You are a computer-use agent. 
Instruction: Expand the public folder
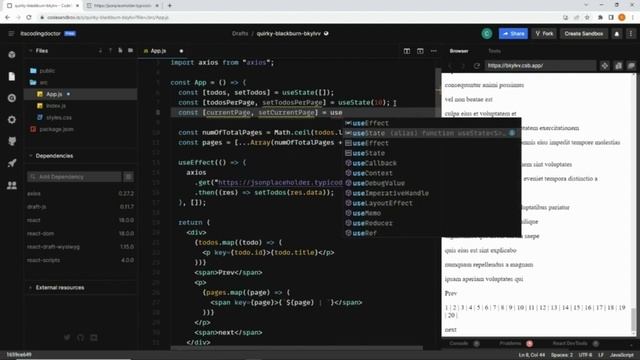(43, 71)
